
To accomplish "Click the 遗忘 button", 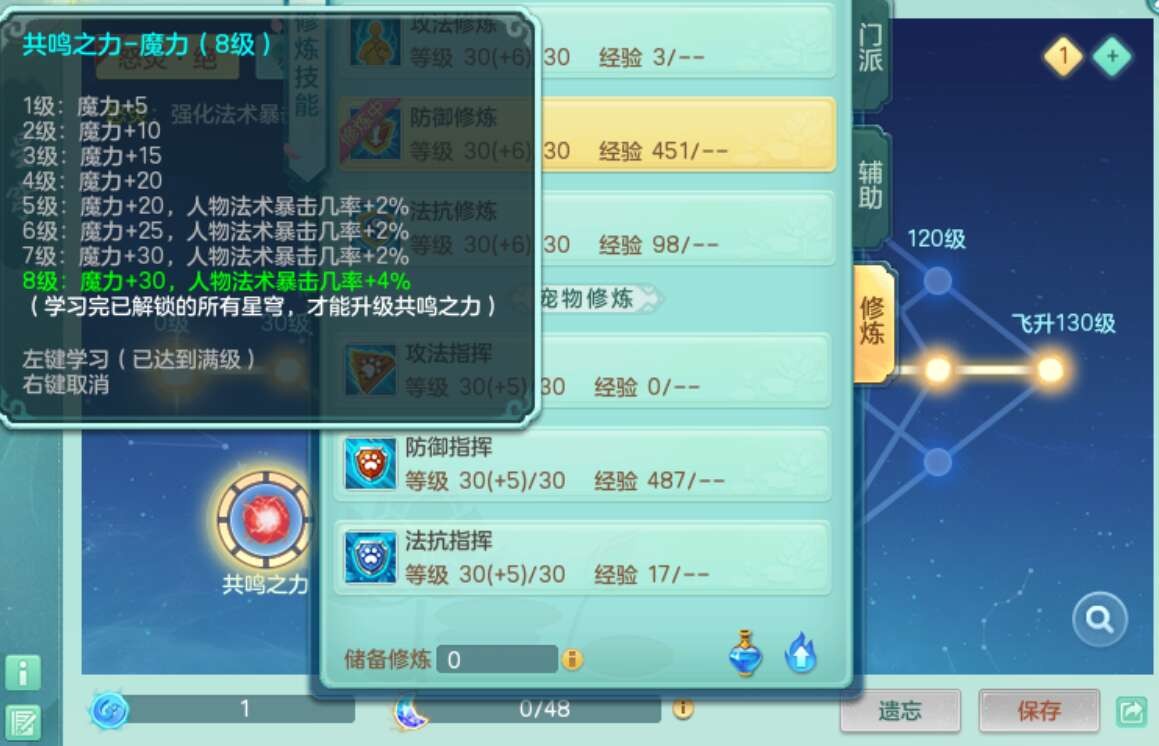I will point(900,711).
